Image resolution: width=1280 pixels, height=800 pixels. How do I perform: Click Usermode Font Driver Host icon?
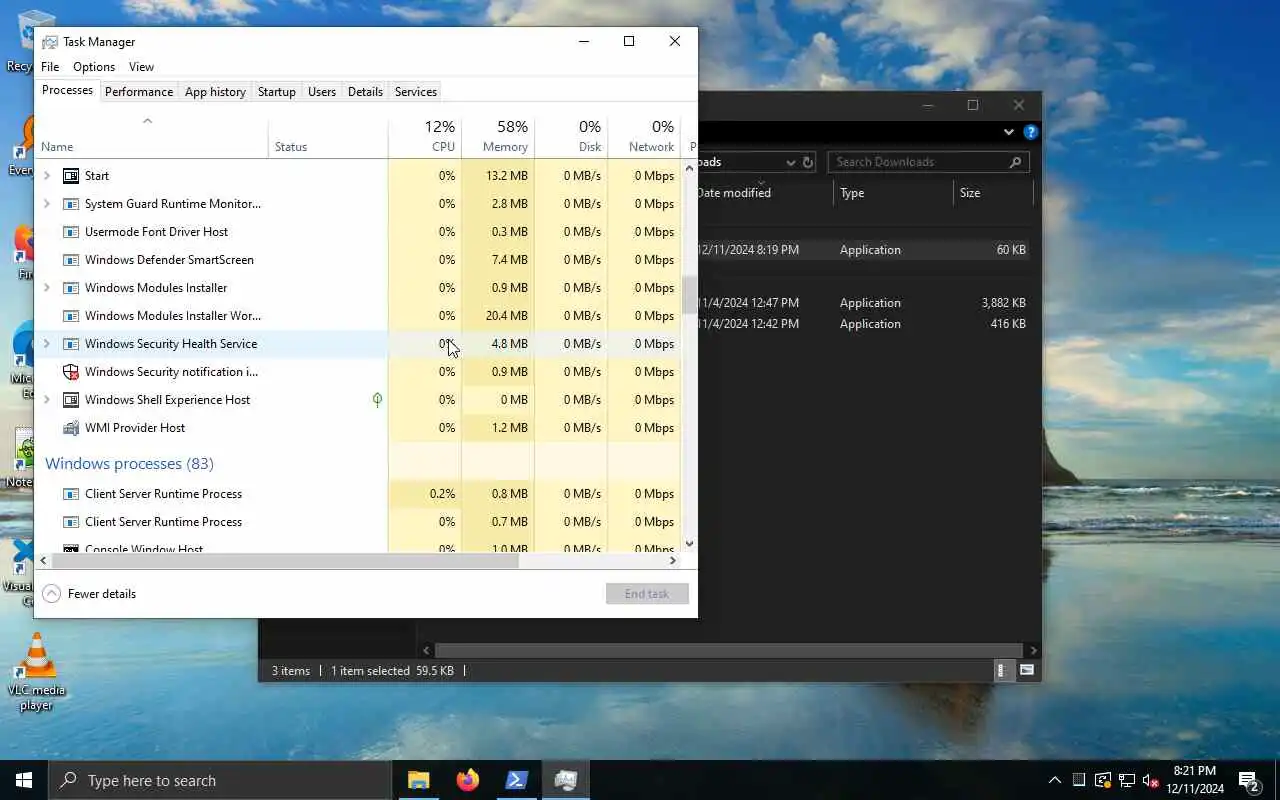coord(71,232)
